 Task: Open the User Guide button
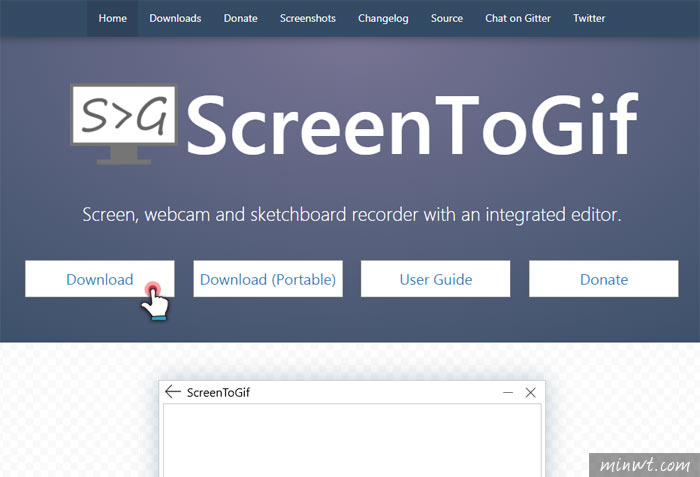click(x=435, y=279)
